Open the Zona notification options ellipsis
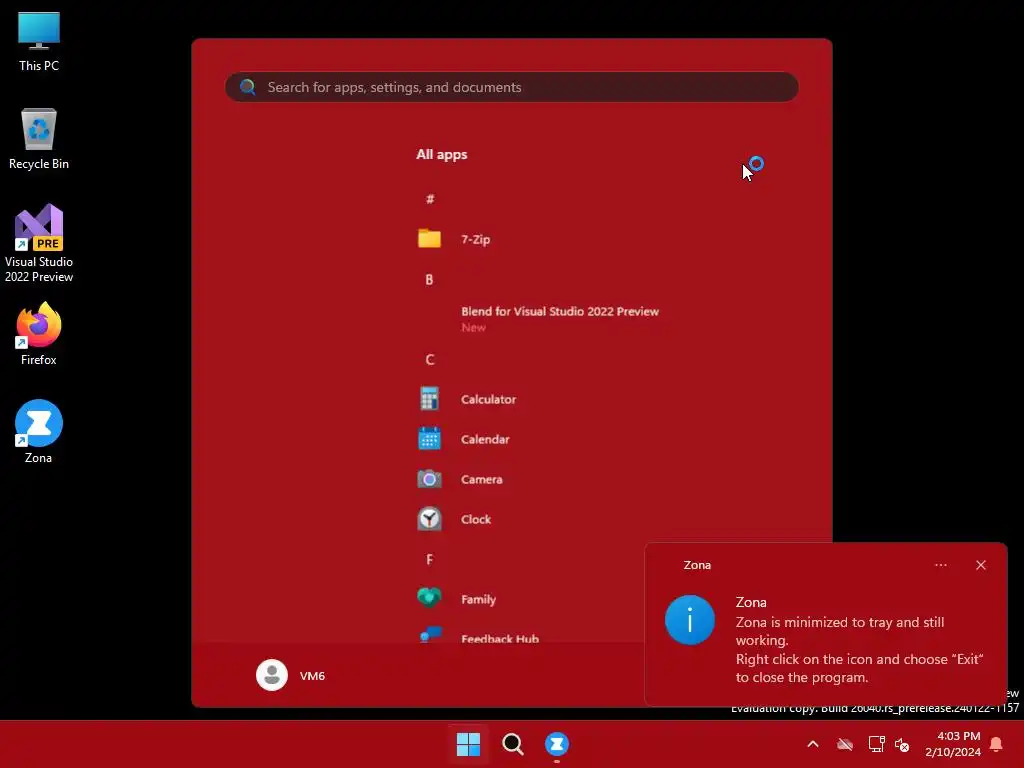 pos(940,565)
